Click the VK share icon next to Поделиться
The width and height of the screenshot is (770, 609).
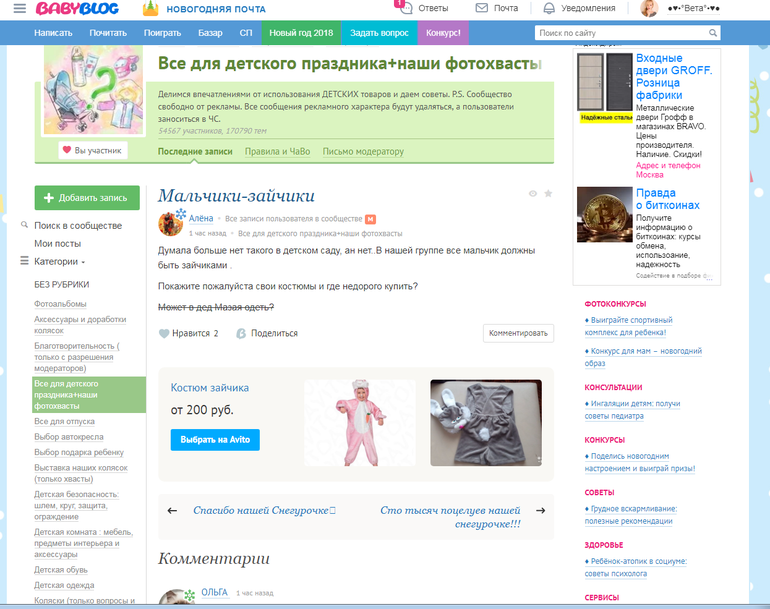click(x=241, y=333)
